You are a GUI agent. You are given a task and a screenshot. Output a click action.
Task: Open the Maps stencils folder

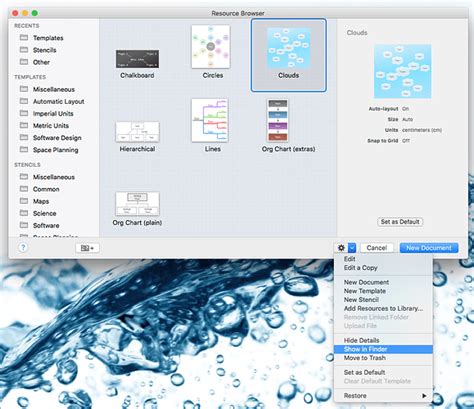[41, 201]
